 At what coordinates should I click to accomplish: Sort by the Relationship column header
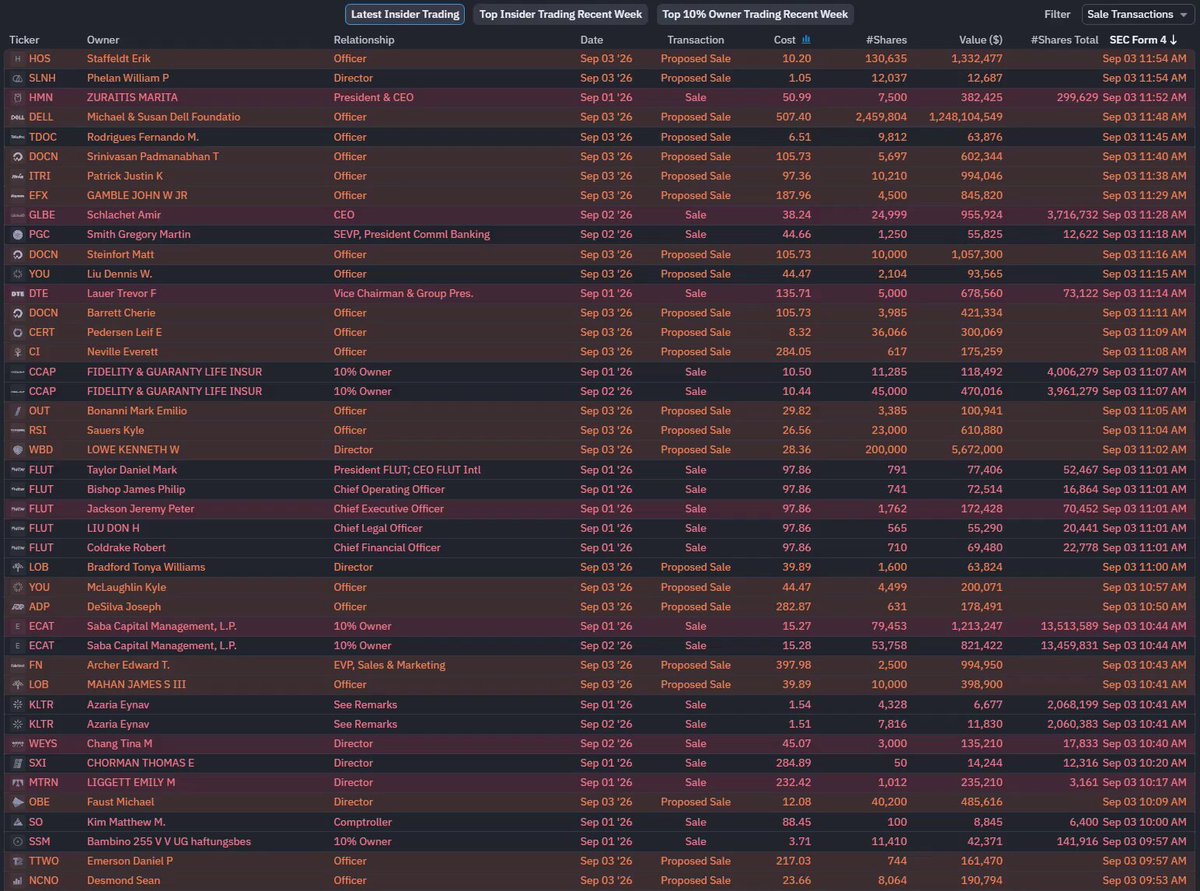coord(364,40)
